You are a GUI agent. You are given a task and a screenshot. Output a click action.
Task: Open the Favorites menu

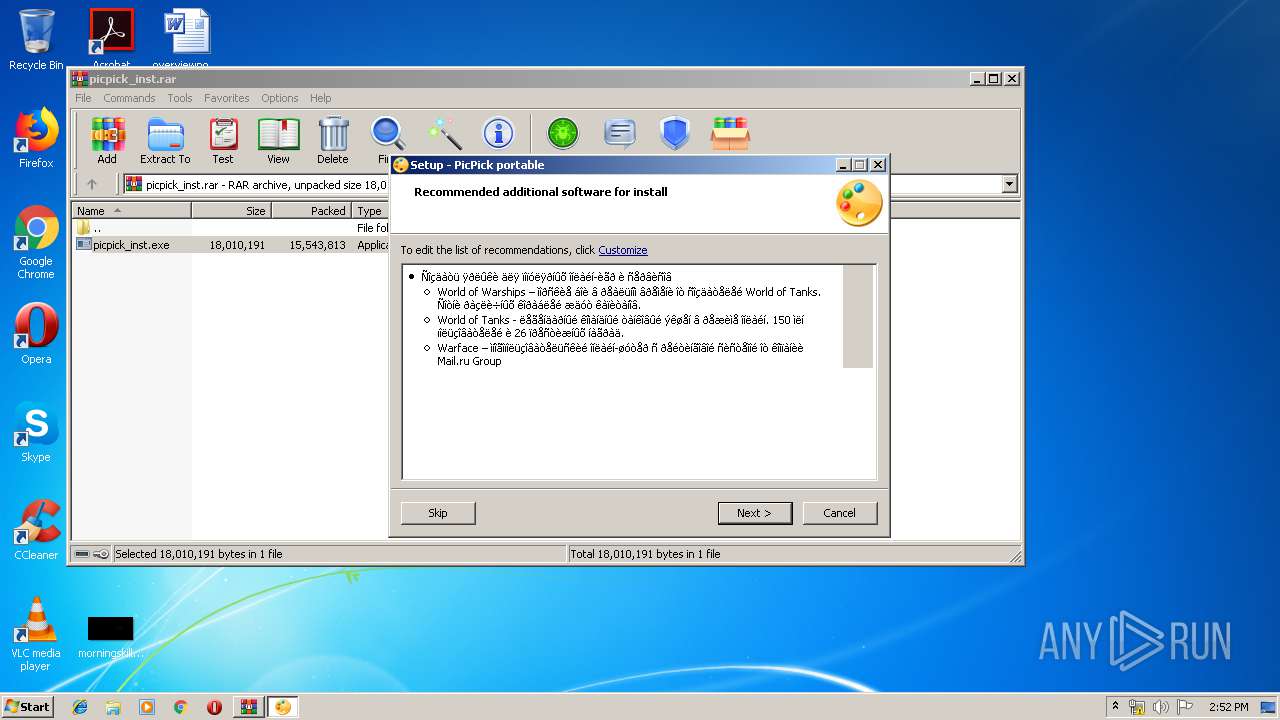(227, 98)
